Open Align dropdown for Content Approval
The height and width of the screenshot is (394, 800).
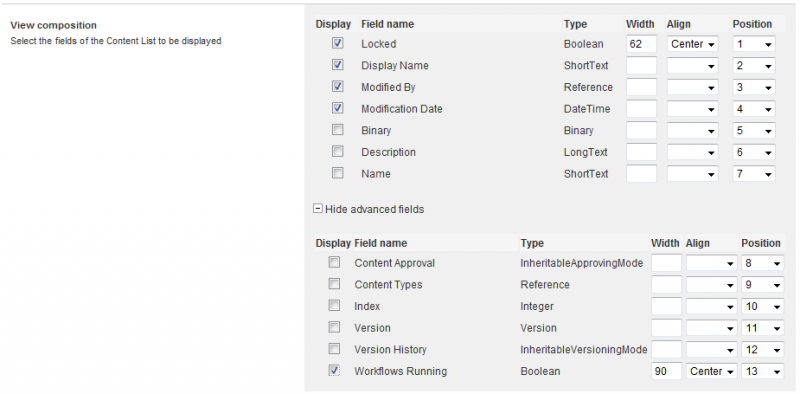click(711, 263)
